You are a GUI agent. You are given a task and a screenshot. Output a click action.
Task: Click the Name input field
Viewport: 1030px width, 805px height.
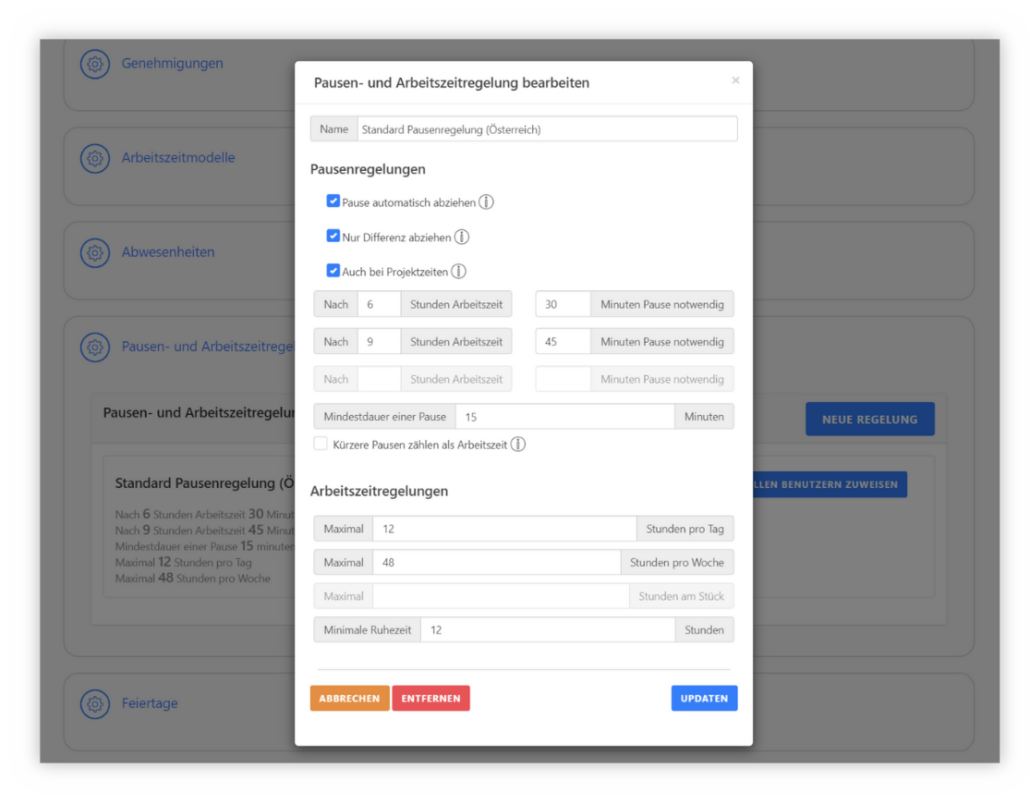point(545,129)
